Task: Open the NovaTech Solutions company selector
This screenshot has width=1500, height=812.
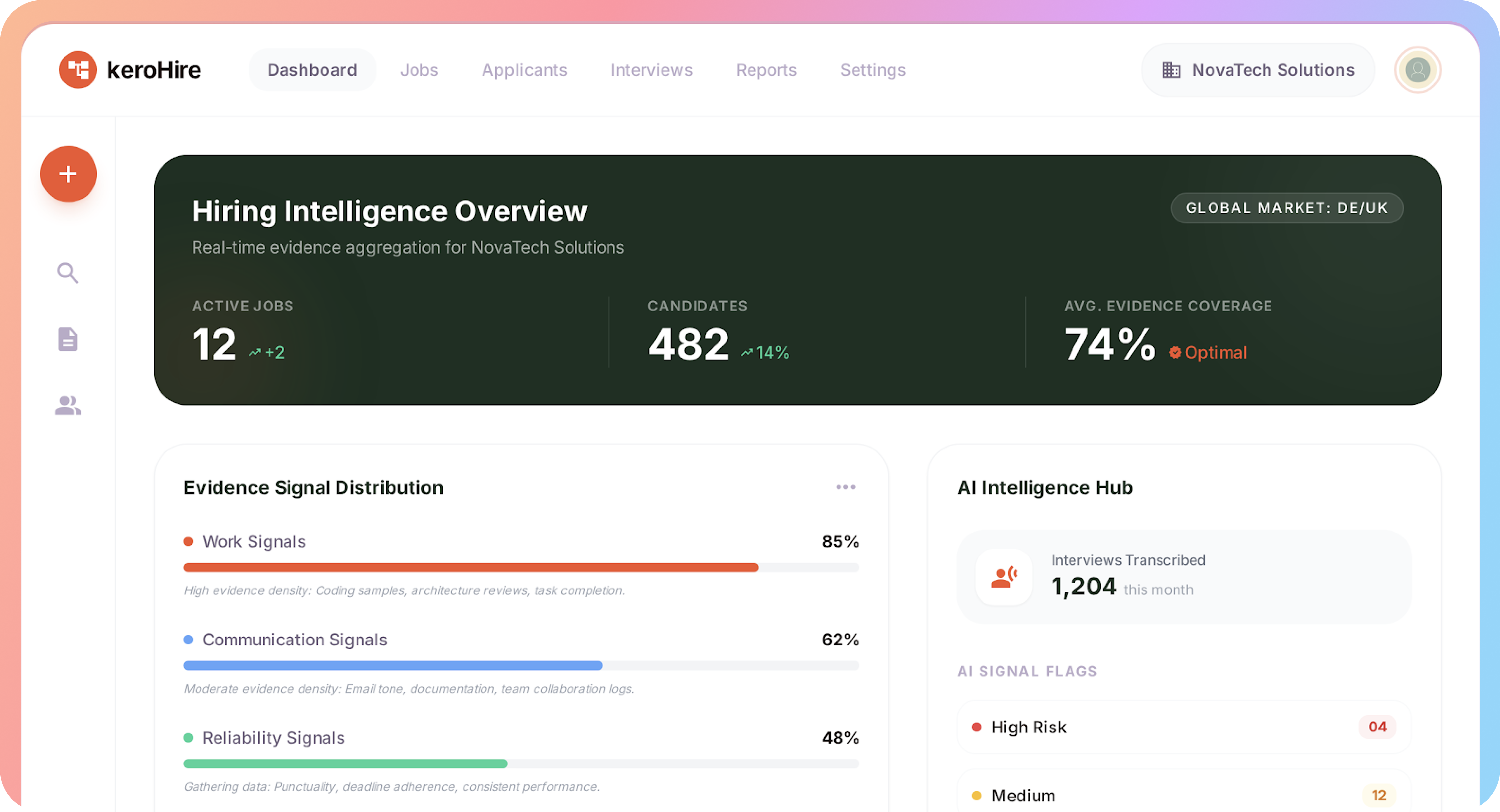Action: point(1258,70)
